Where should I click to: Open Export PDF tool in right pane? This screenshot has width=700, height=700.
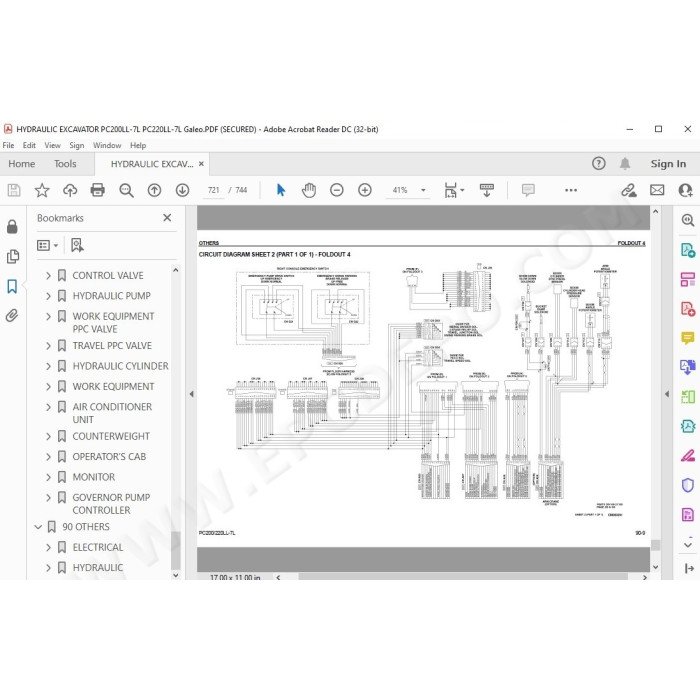688,250
